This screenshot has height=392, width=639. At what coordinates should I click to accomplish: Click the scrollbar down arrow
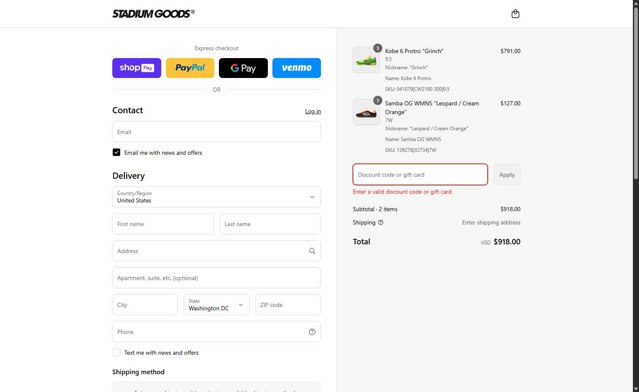[x=636, y=389]
